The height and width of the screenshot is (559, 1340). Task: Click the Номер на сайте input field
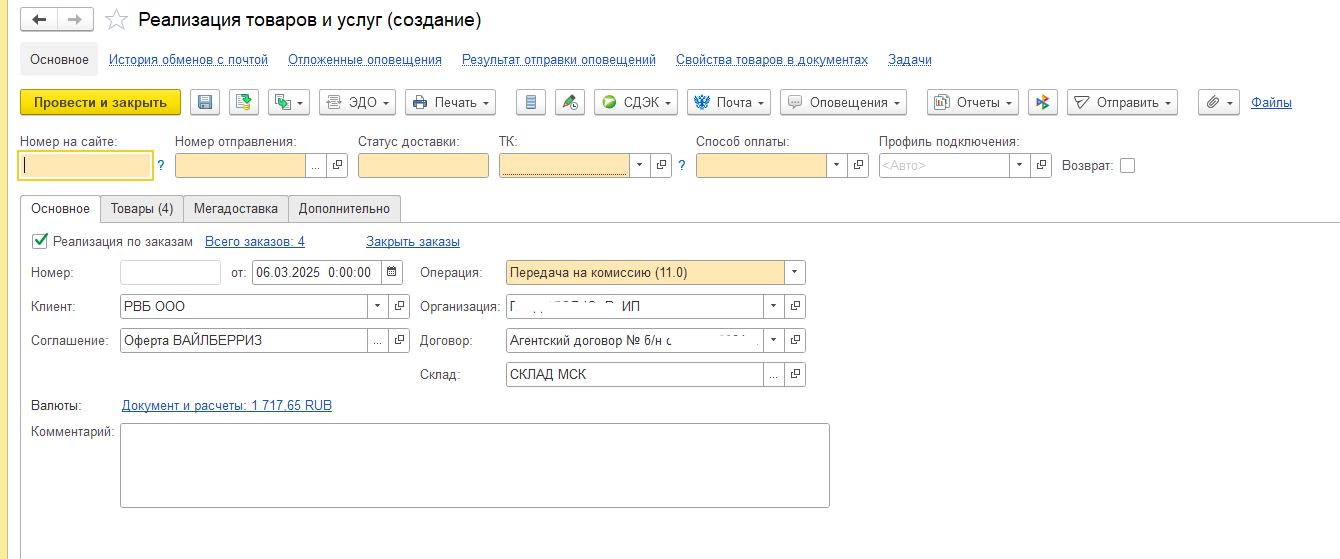[x=86, y=166]
